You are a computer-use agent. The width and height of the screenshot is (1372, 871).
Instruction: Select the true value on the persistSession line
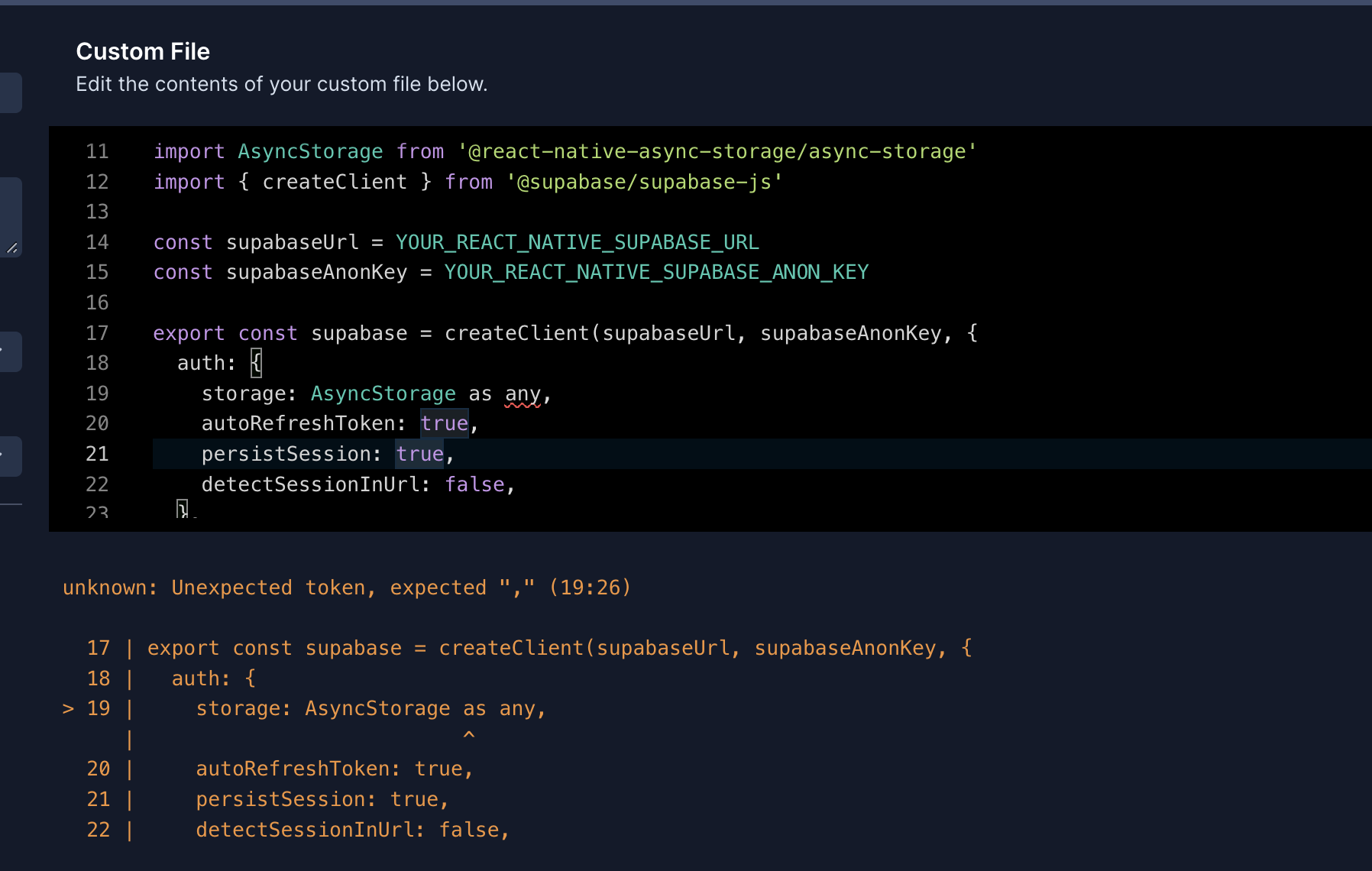click(x=419, y=453)
